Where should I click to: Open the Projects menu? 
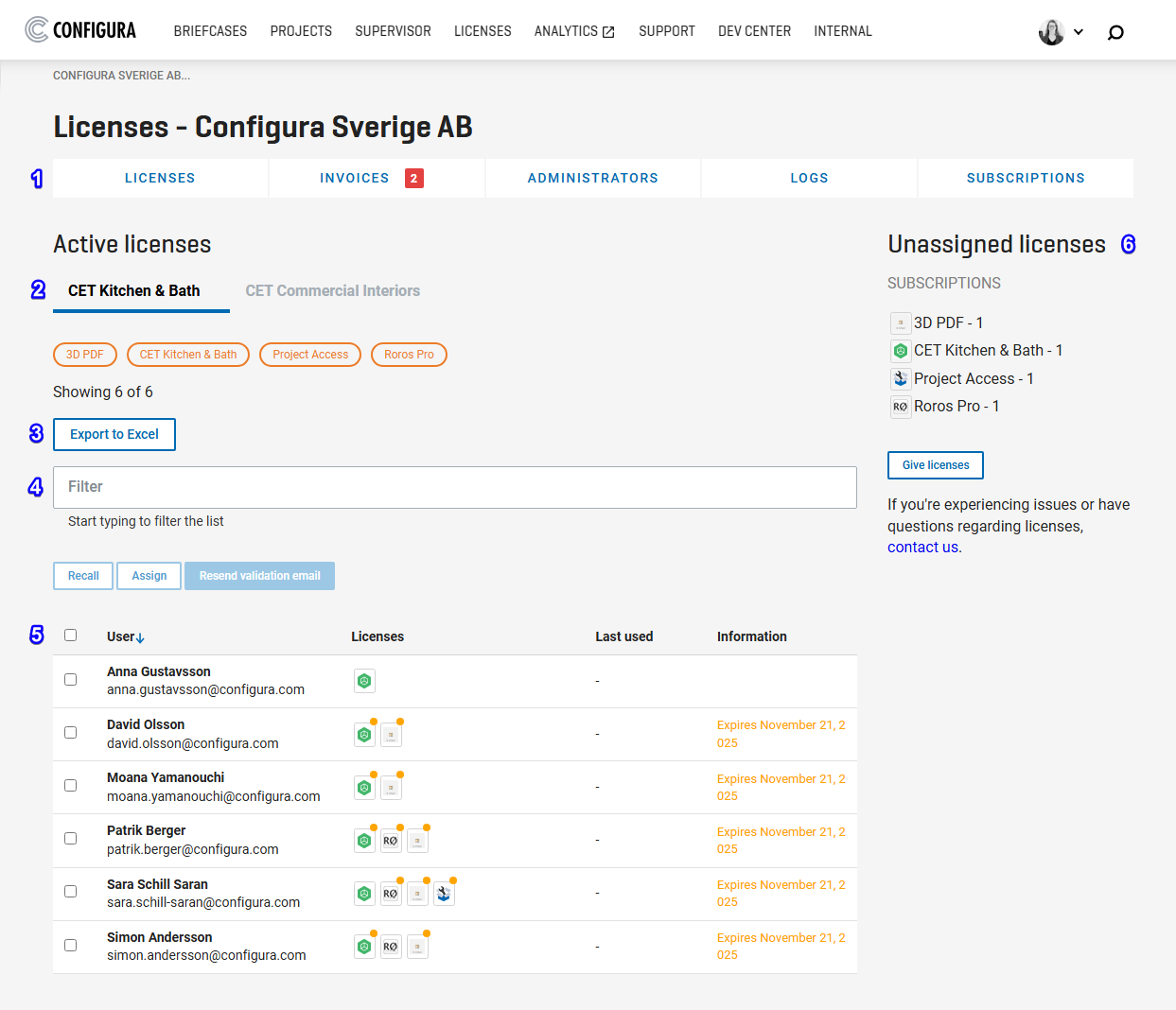pyautogui.click(x=301, y=31)
